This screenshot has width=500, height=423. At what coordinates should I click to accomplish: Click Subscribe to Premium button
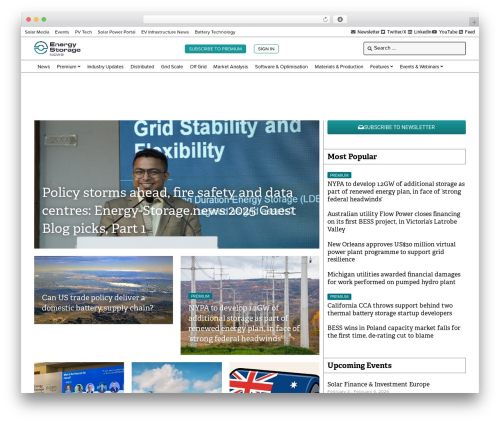[215, 49]
